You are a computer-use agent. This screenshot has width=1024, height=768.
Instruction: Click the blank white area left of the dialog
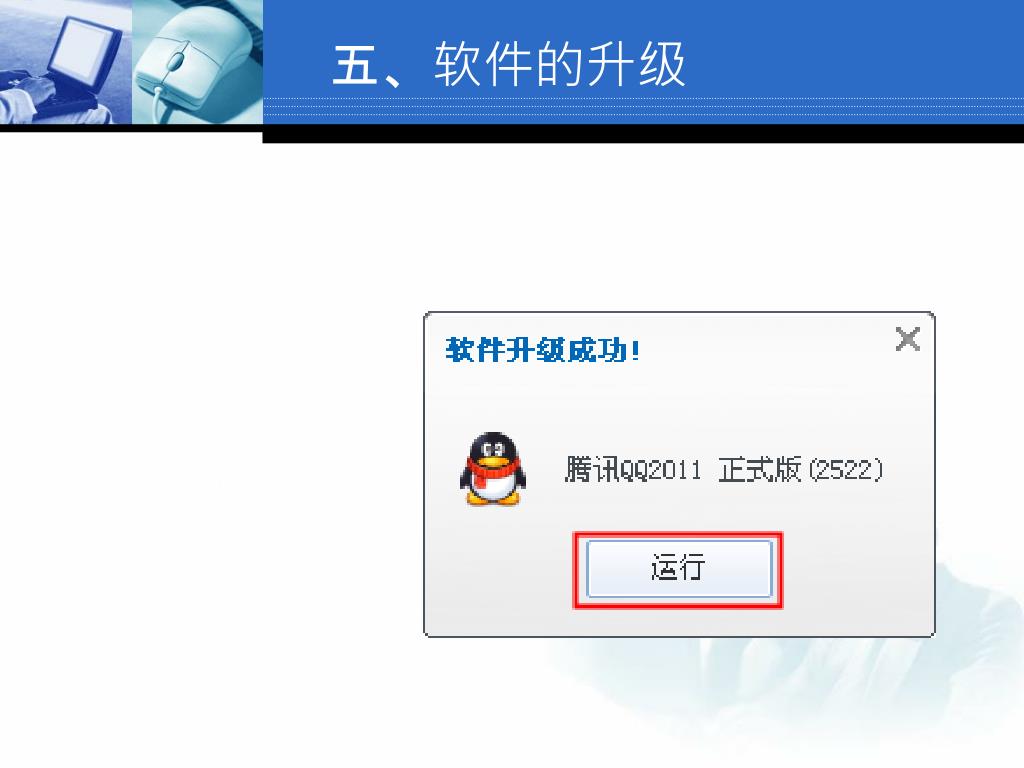click(x=209, y=457)
